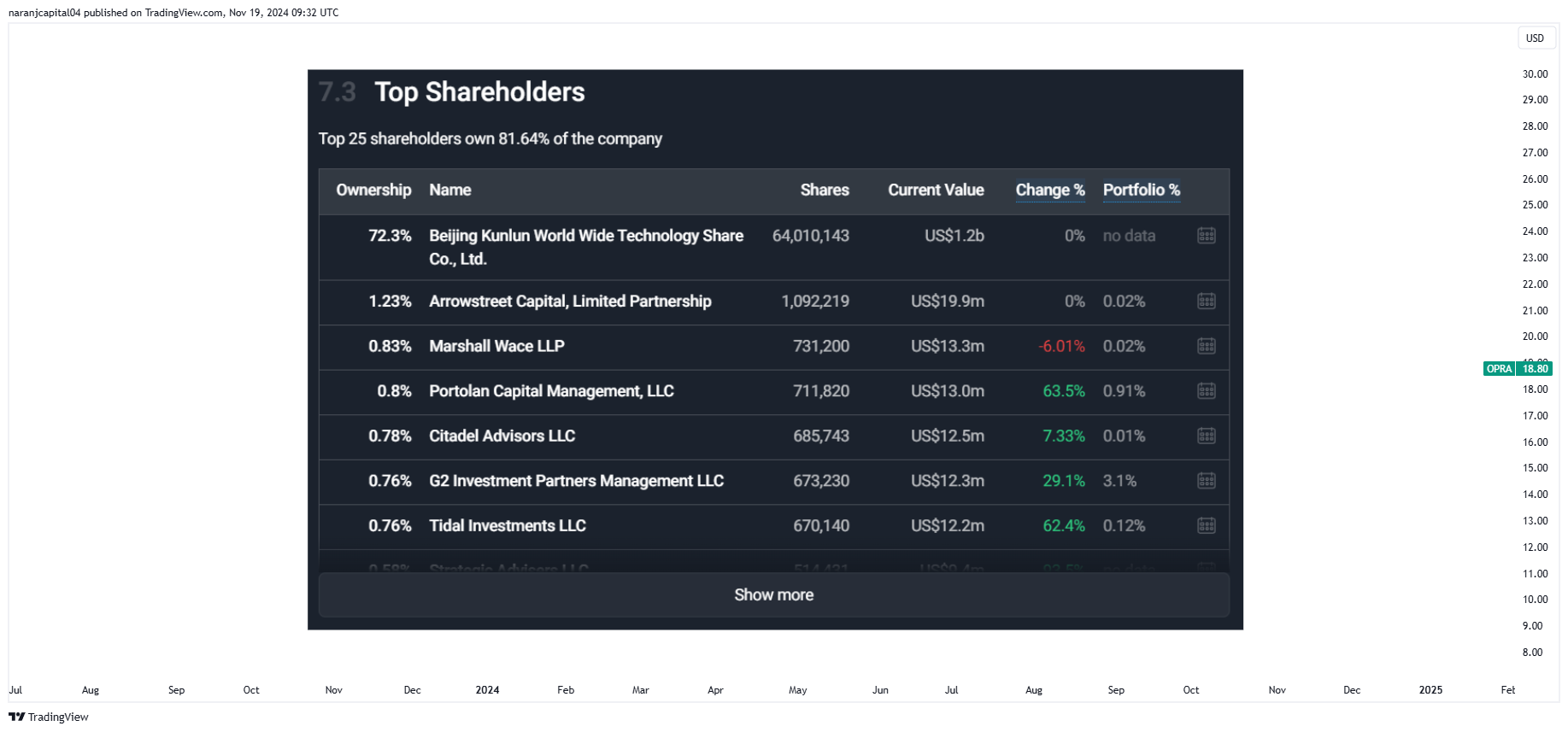Image resolution: width=1568 pixels, height=732 pixels.
Task: Click the 2024 label on time axis
Action: click(487, 690)
